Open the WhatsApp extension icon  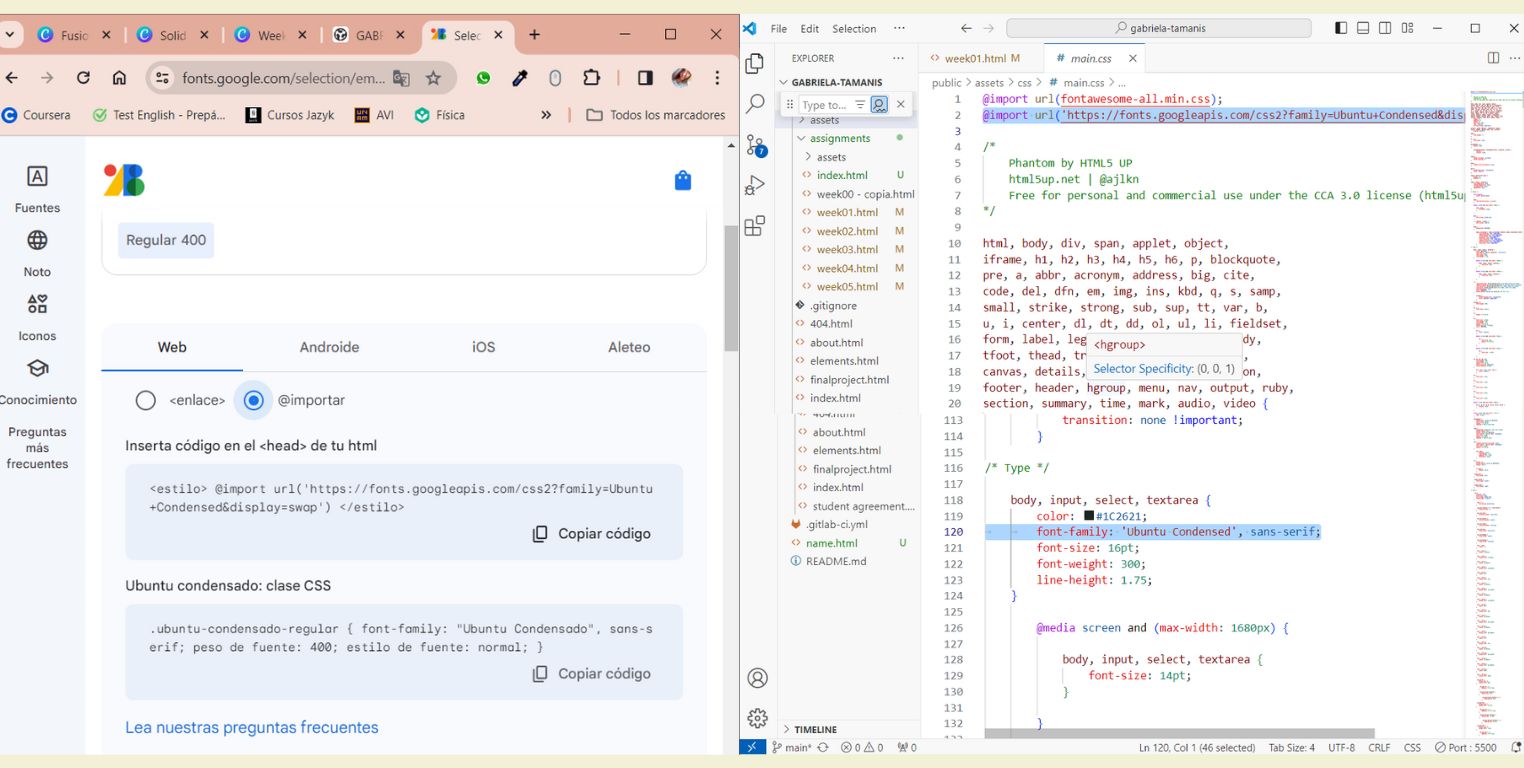484,78
